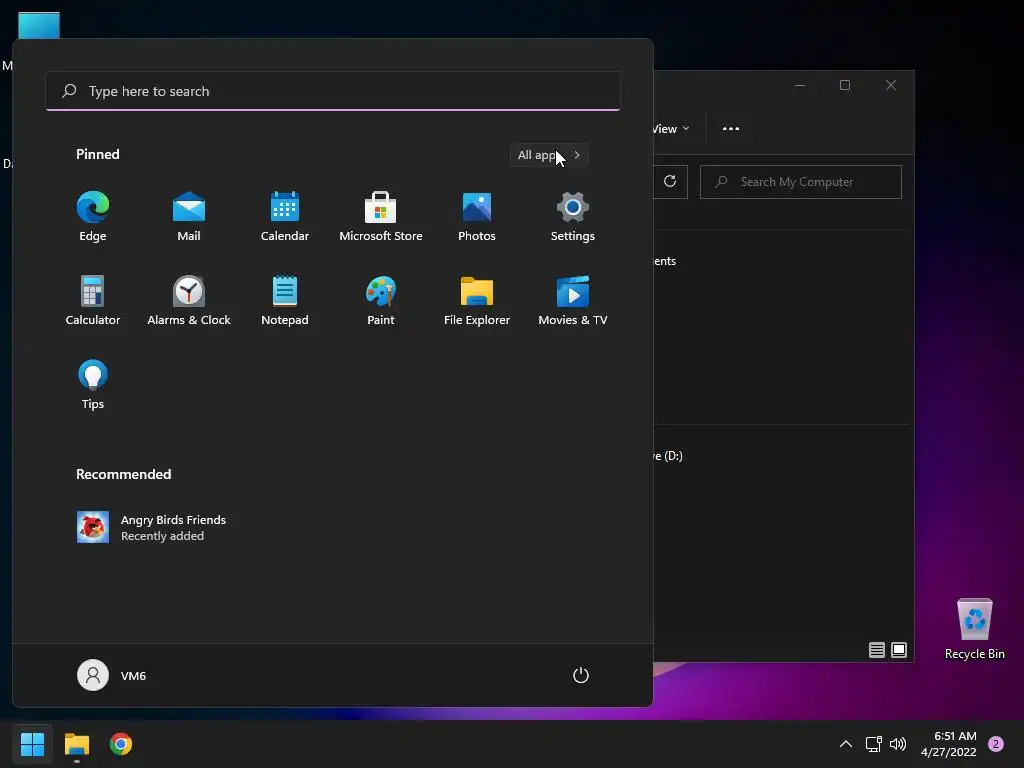Switch File Explorer to details view

(x=876, y=650)
